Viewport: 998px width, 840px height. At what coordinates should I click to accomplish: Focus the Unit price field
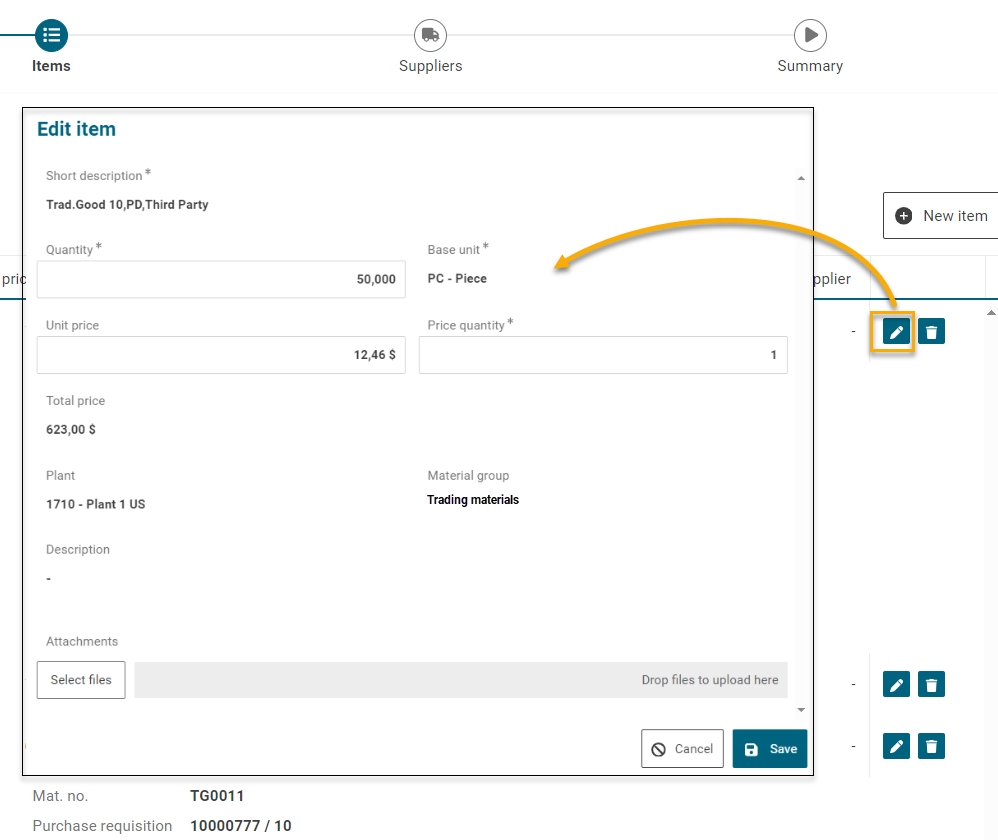point(221,355)
